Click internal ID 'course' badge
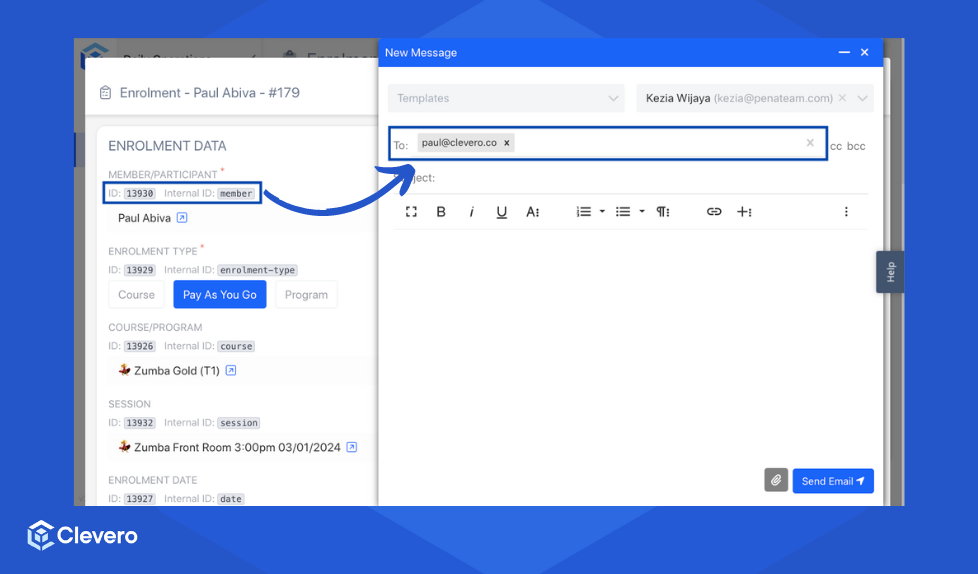The width and height of the screenshot is (978, 574). (x=236, y=346)
